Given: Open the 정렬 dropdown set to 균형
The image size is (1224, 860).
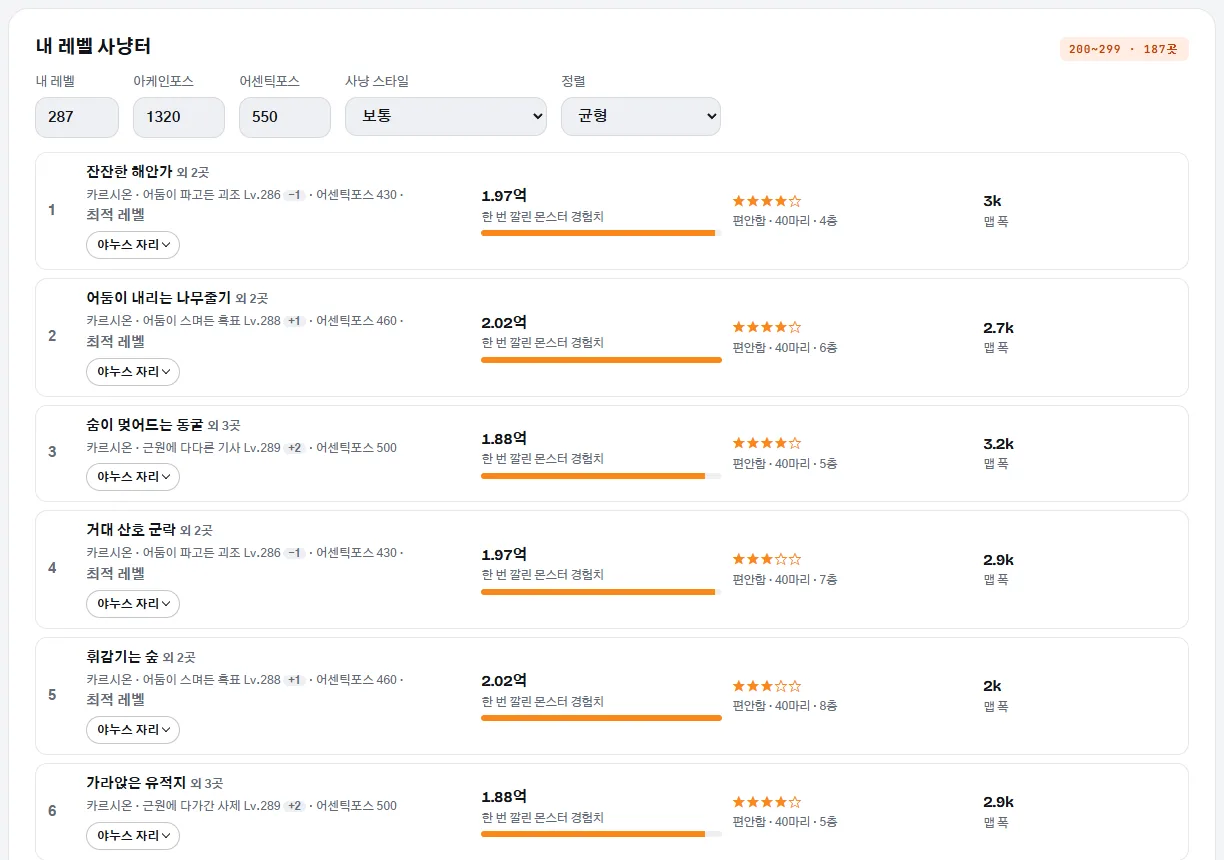Looking at the screenshot, I should (641, 116).
